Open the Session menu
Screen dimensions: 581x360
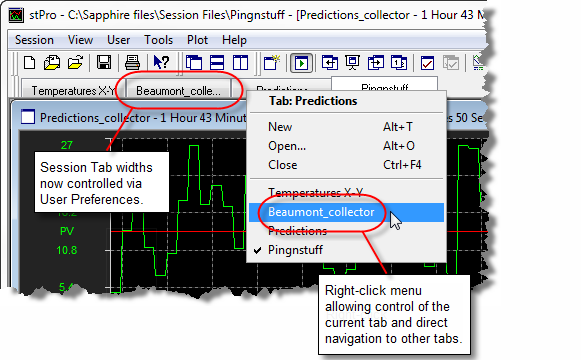pos(34,40)
